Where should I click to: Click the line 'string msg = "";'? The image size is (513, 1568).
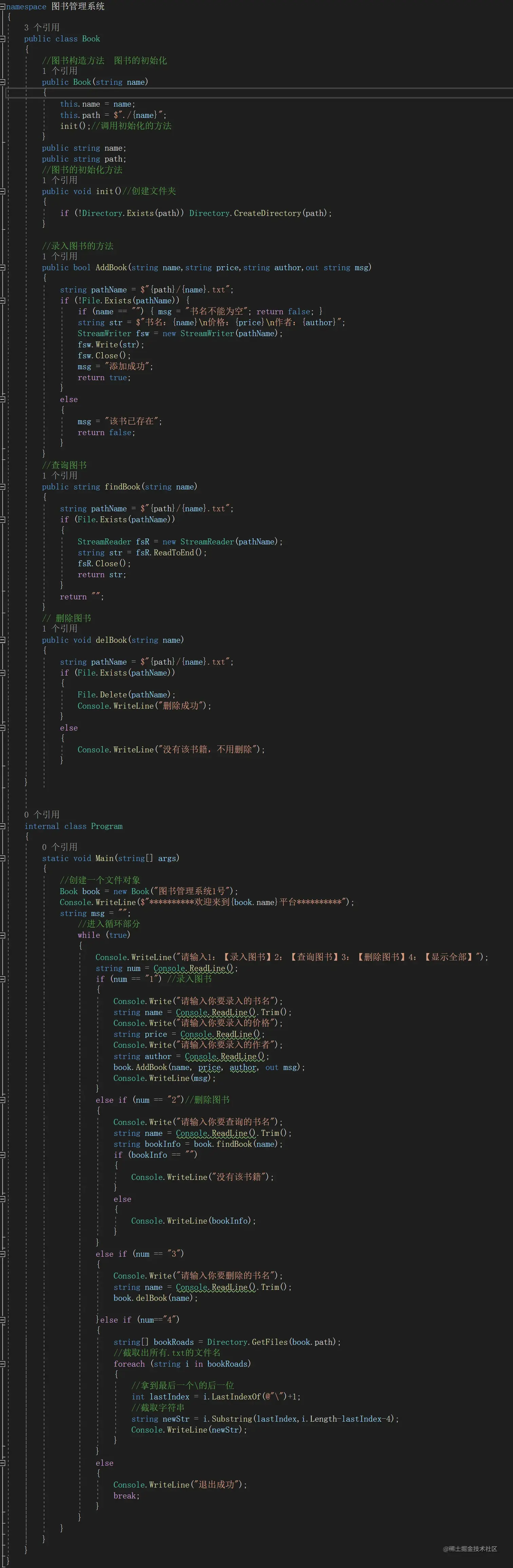(x=95, y=913)
